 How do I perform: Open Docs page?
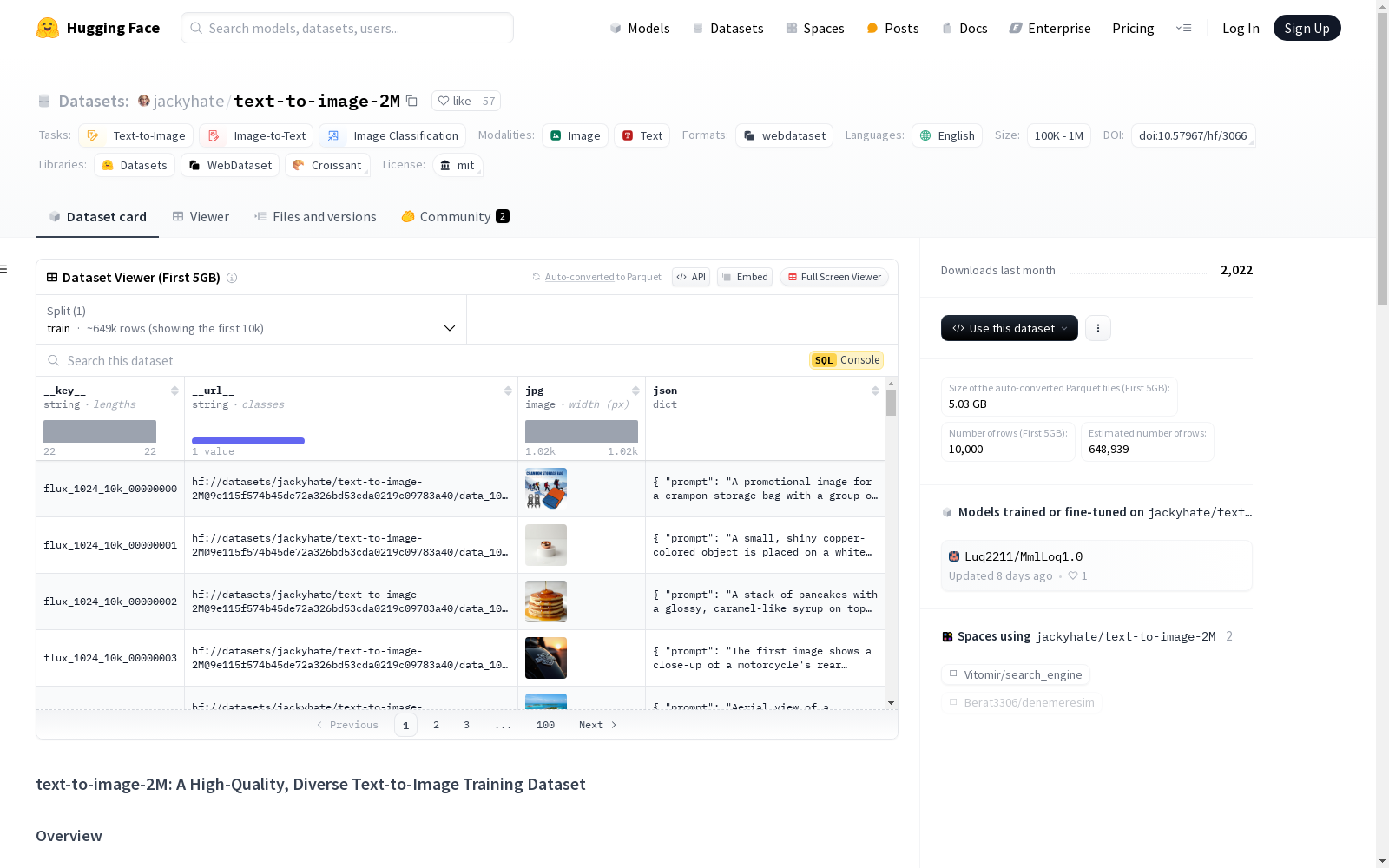pos(964,28)
